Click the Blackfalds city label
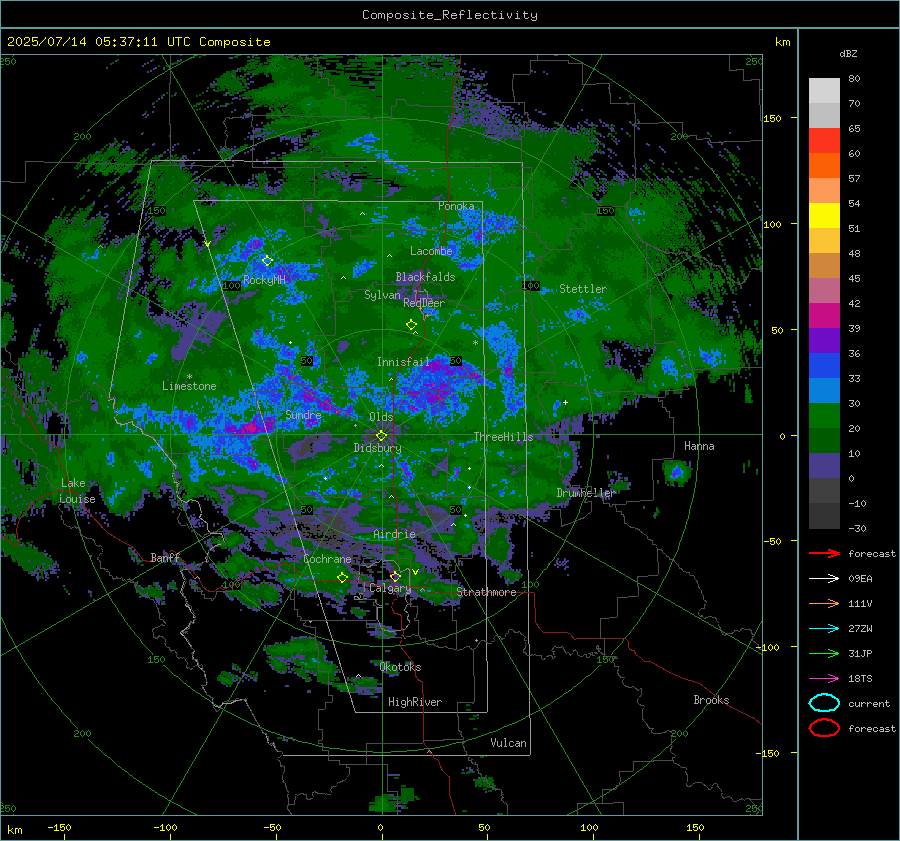This screenshot has height=841, width=900. 425,277
